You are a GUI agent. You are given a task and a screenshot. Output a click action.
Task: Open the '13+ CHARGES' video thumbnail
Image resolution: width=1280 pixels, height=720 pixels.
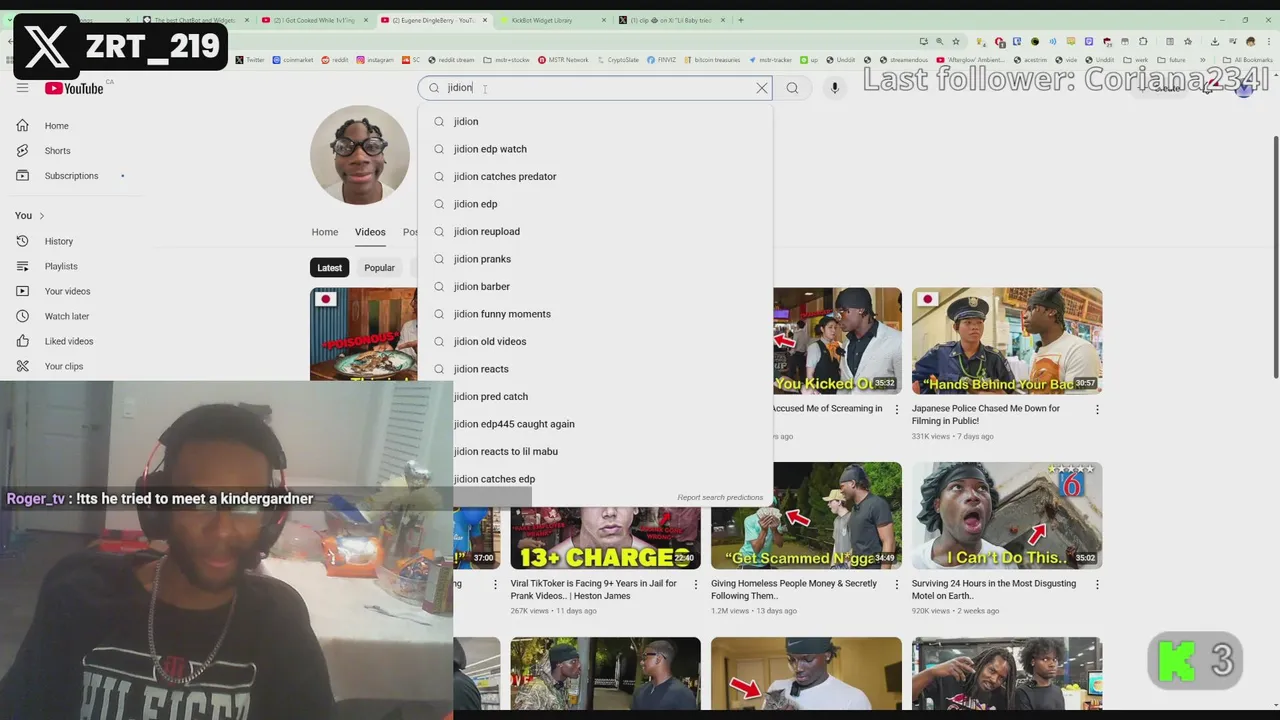pyautogui.click(x=605, y=537)
